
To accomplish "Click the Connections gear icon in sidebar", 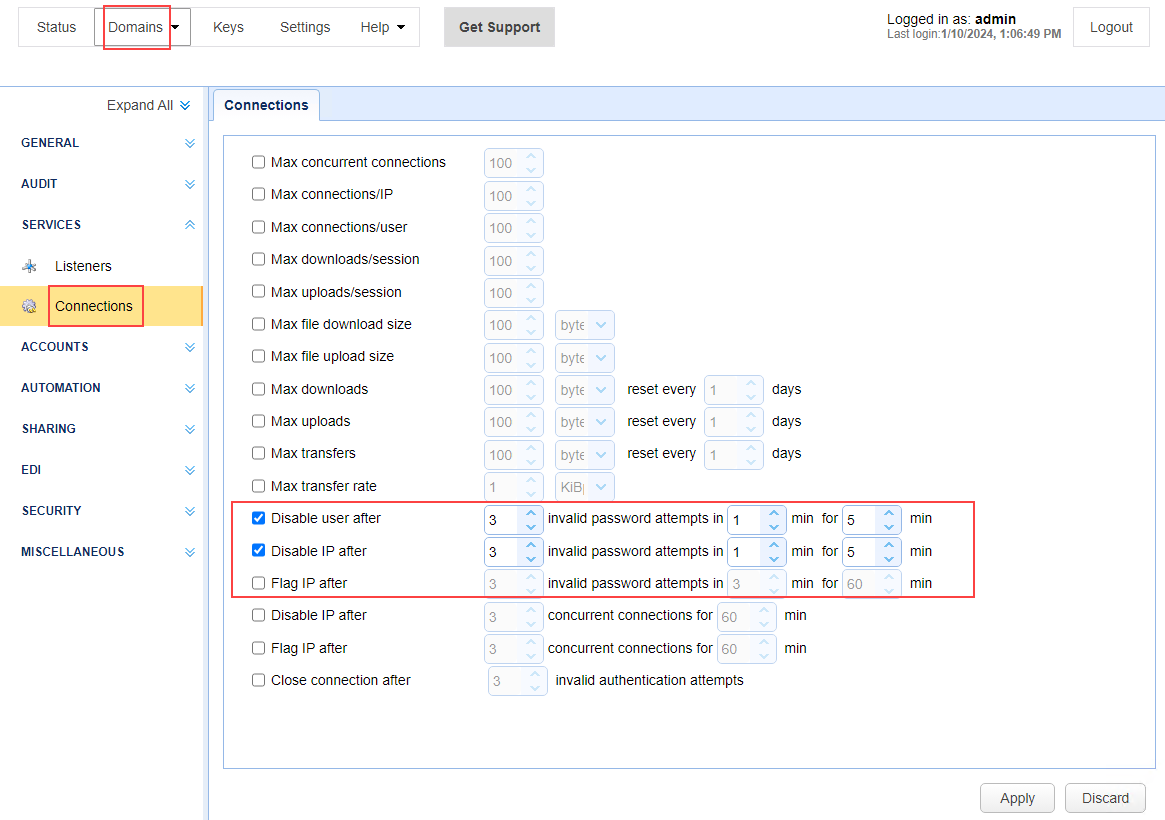I will [30, 306].
